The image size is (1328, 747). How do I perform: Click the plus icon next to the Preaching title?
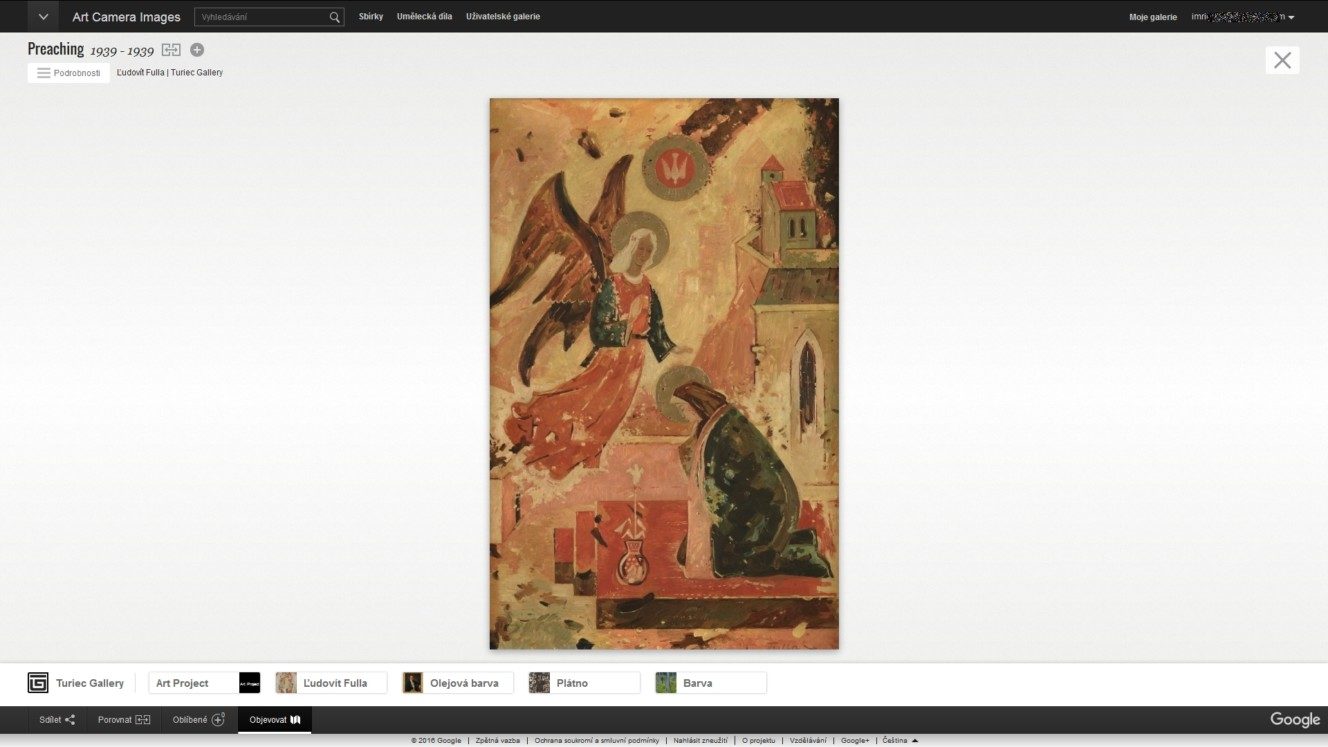coord(197,50)
